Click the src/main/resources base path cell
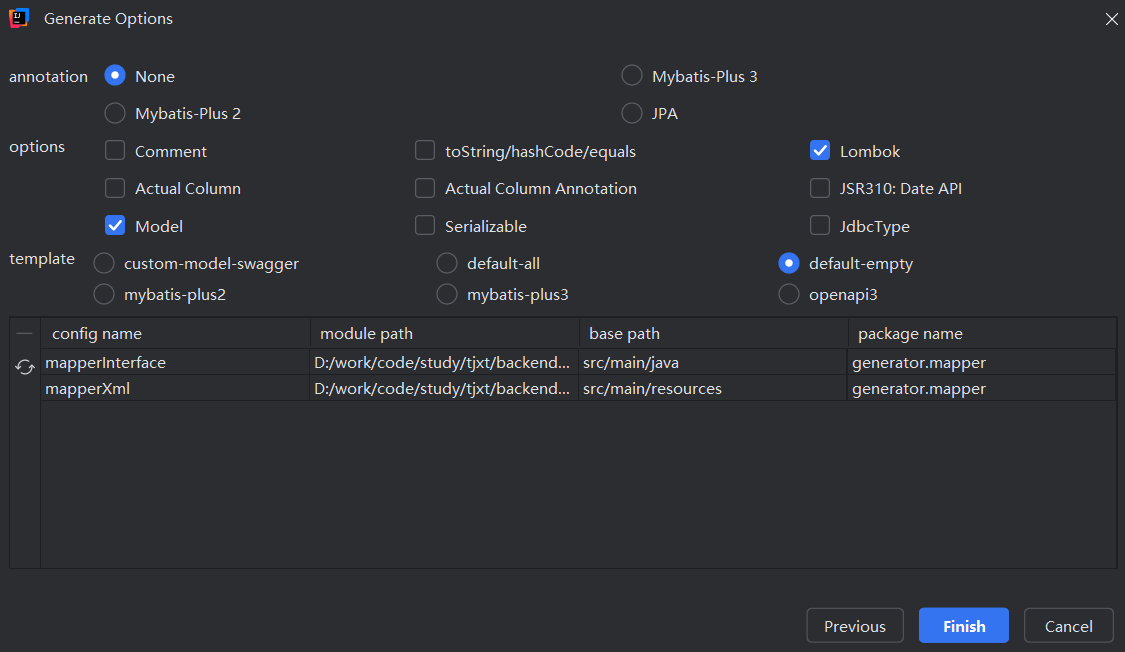This screenshot has height=652, width=1125. 713,388
